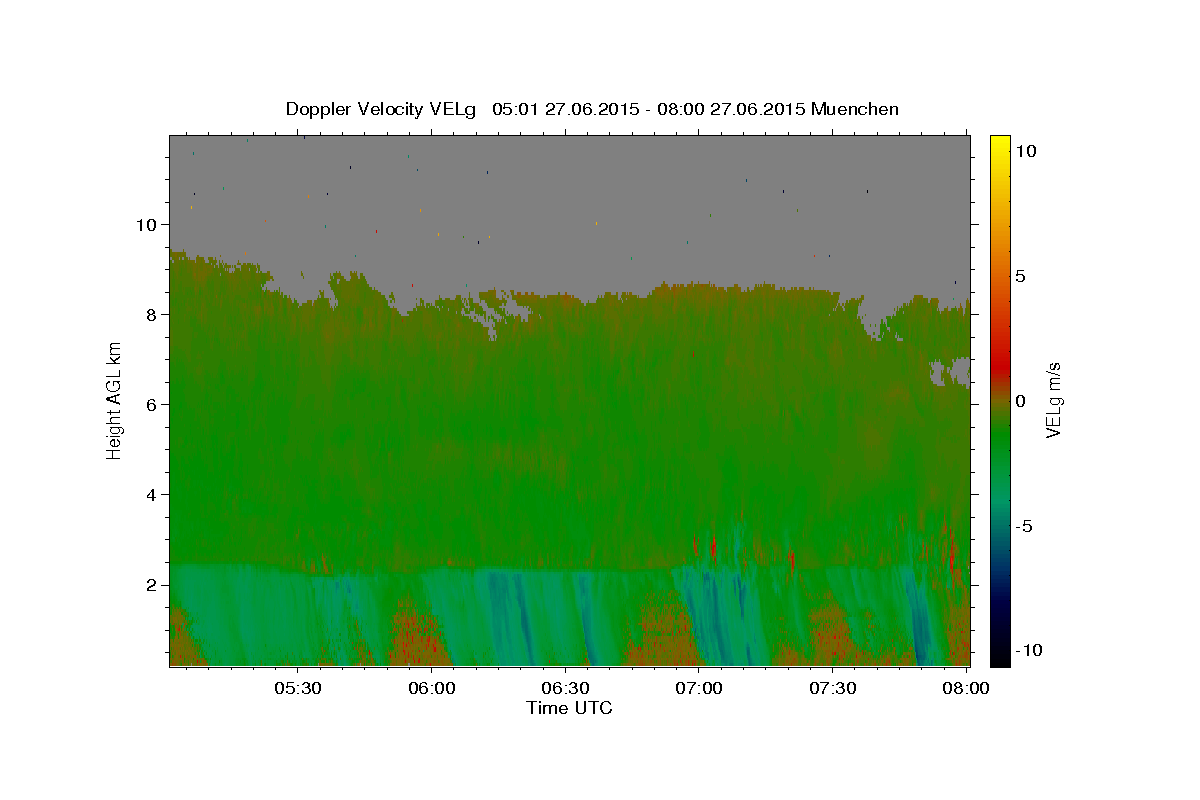
Task: Click the 05:30 time tick label
Action: point(298,688)
